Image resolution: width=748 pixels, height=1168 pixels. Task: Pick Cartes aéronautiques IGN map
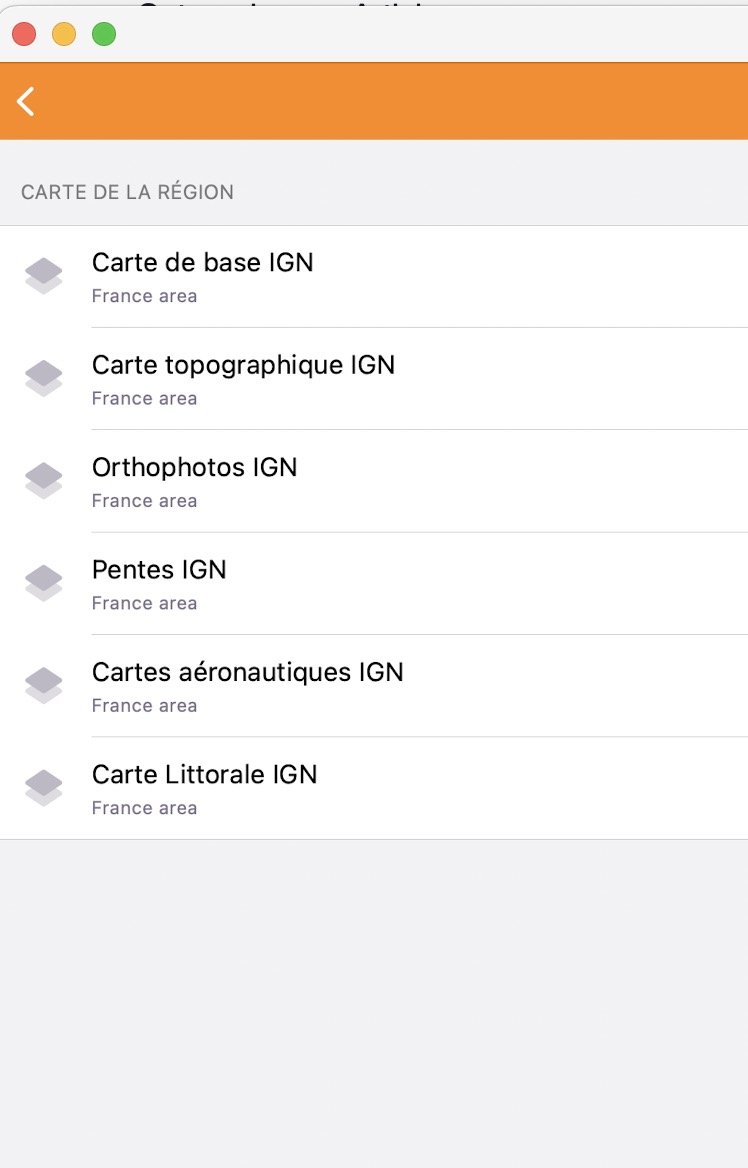247,672
